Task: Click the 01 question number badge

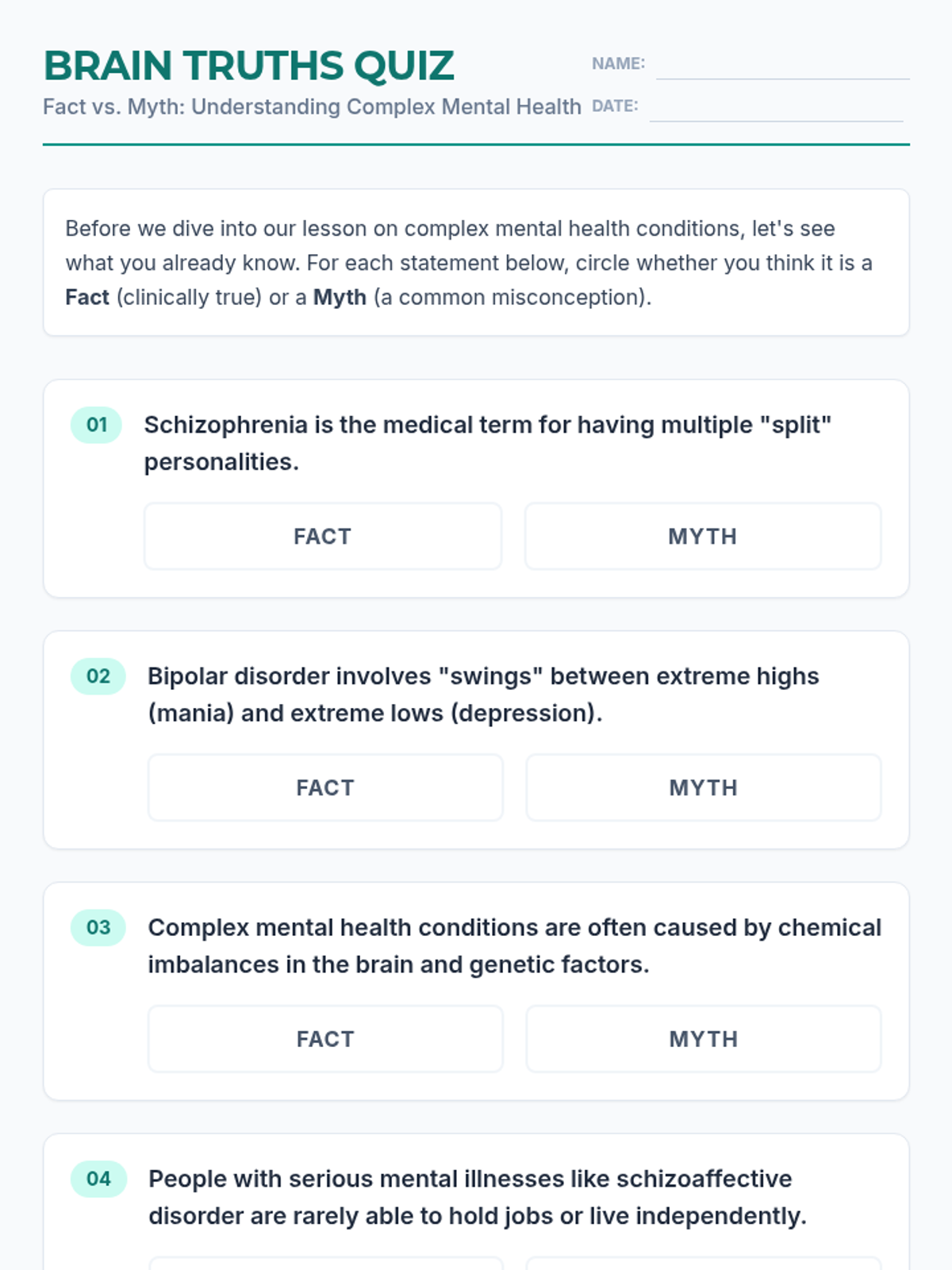Action: click(x=97, y=425)
